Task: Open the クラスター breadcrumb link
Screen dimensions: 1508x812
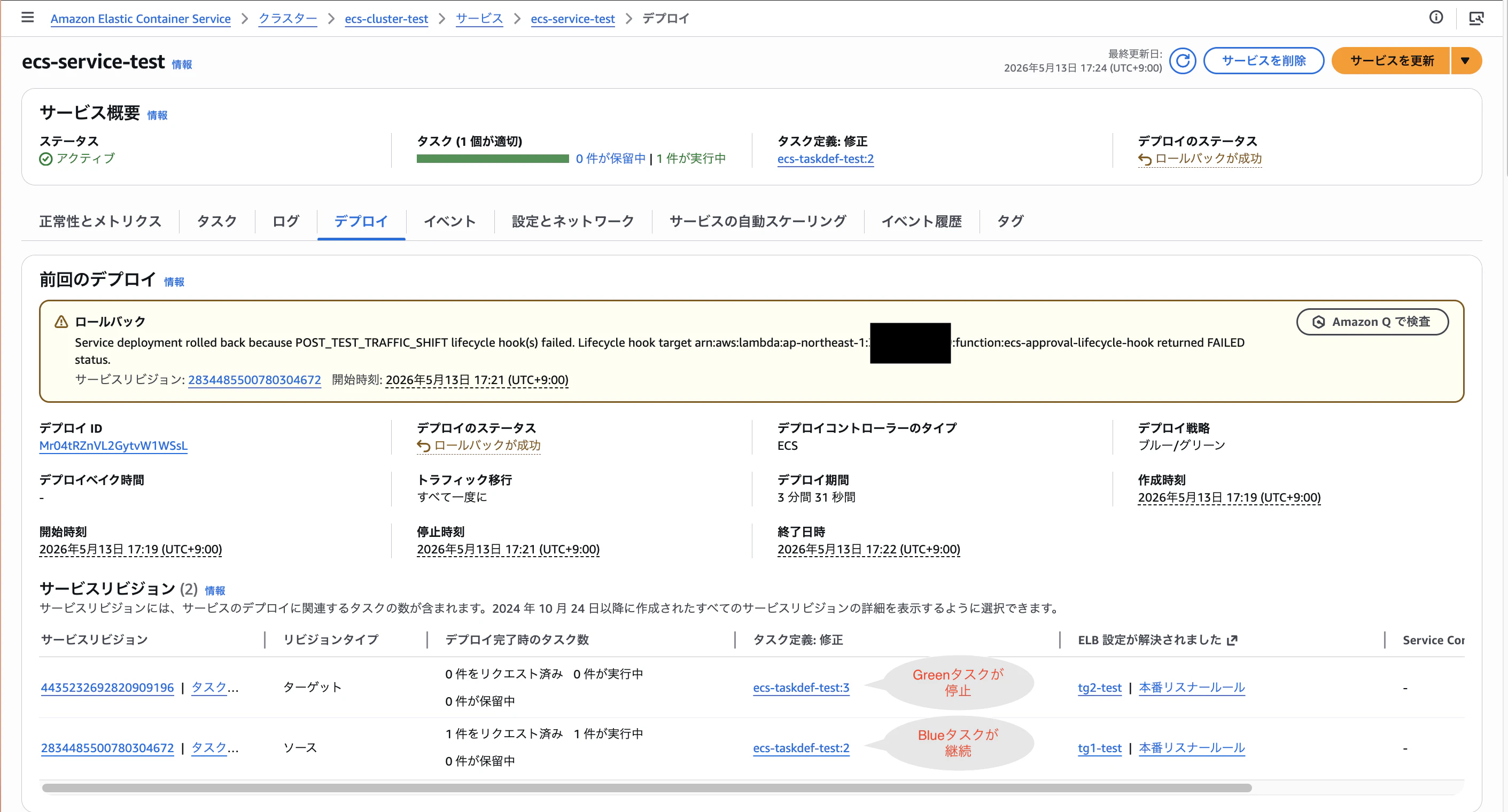Action: (288, 19)
